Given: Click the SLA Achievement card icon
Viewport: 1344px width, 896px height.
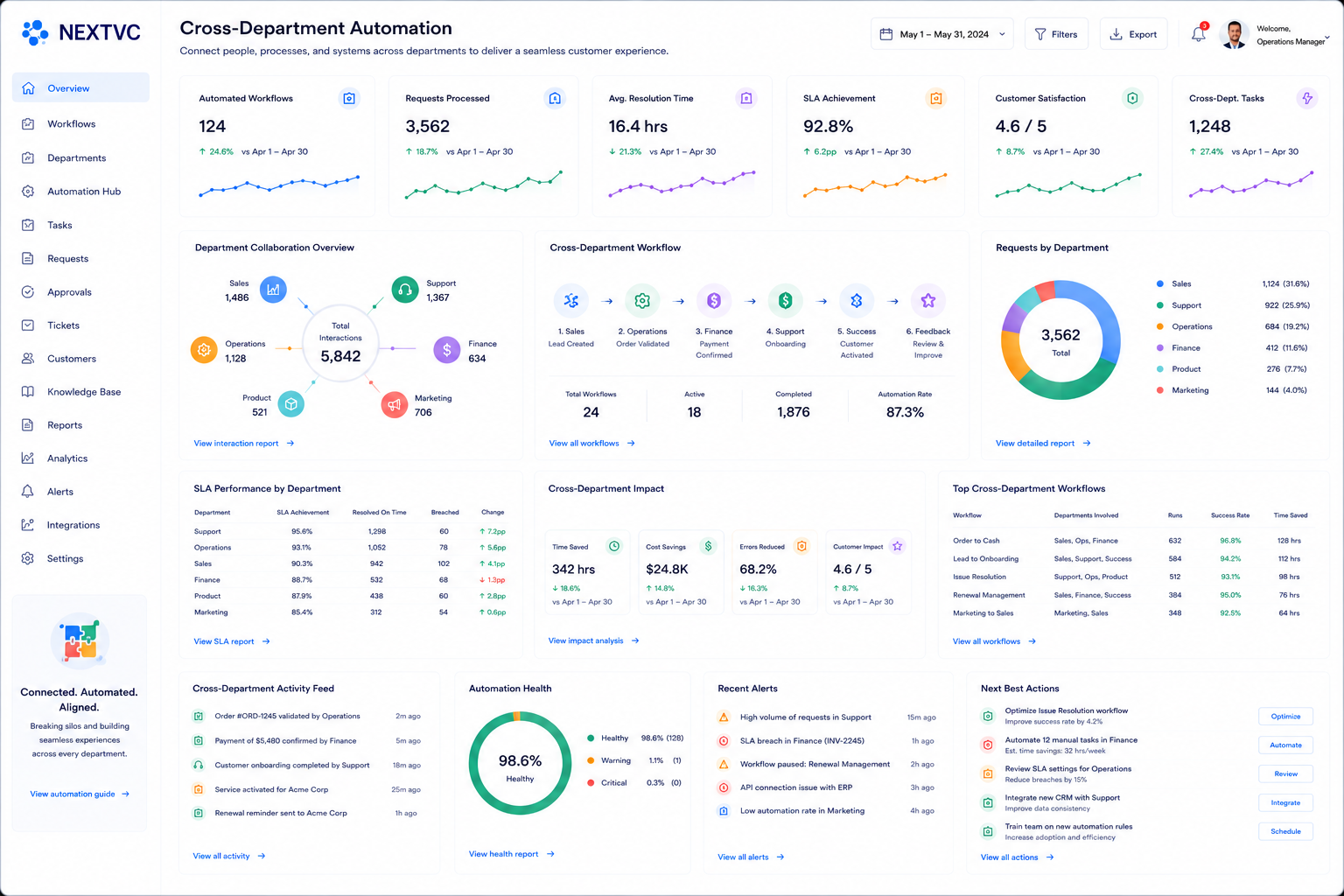Looking at the screenshot, I should [936, 98].
